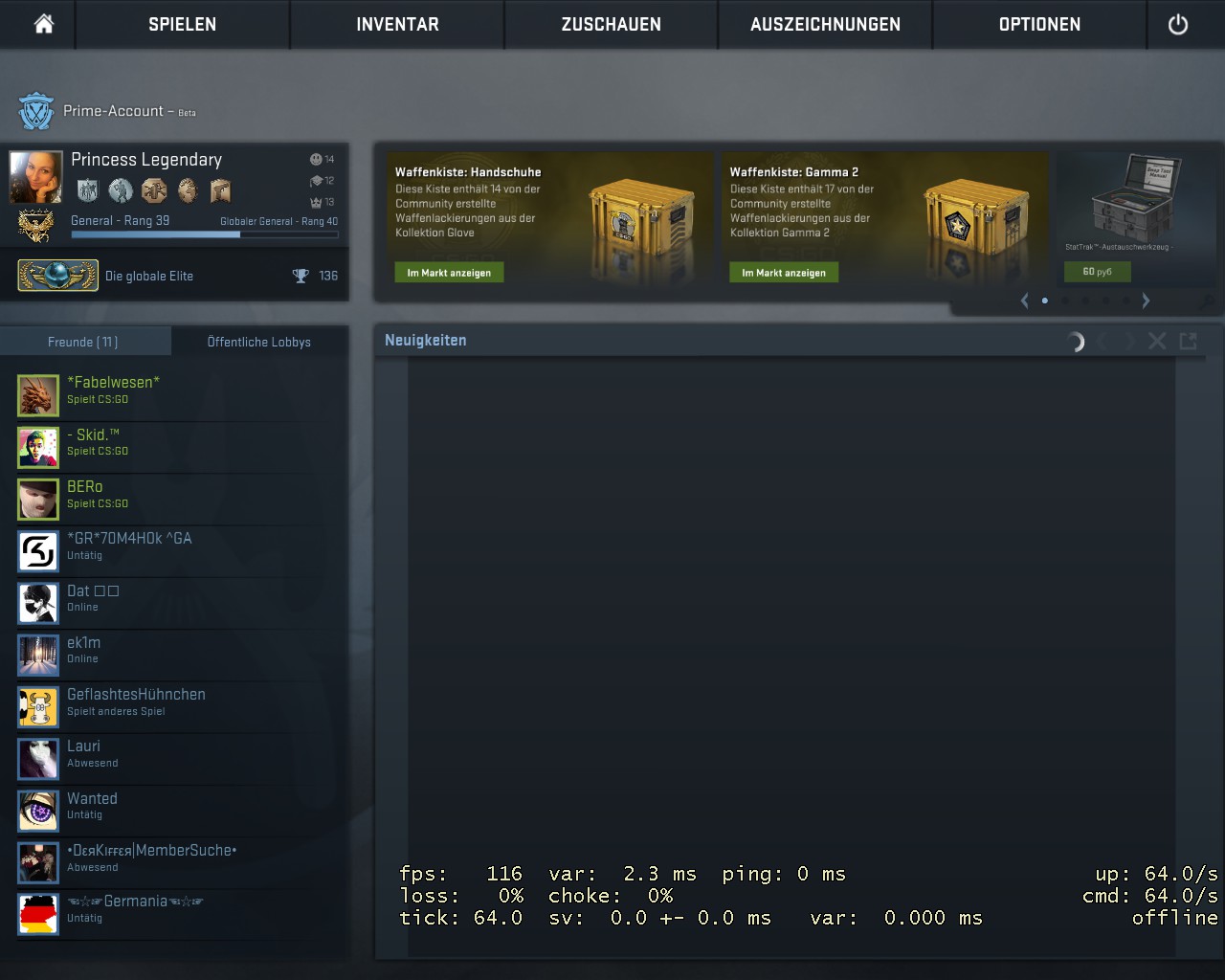
Task: Select friend Germania name
Action: point(135,902)
